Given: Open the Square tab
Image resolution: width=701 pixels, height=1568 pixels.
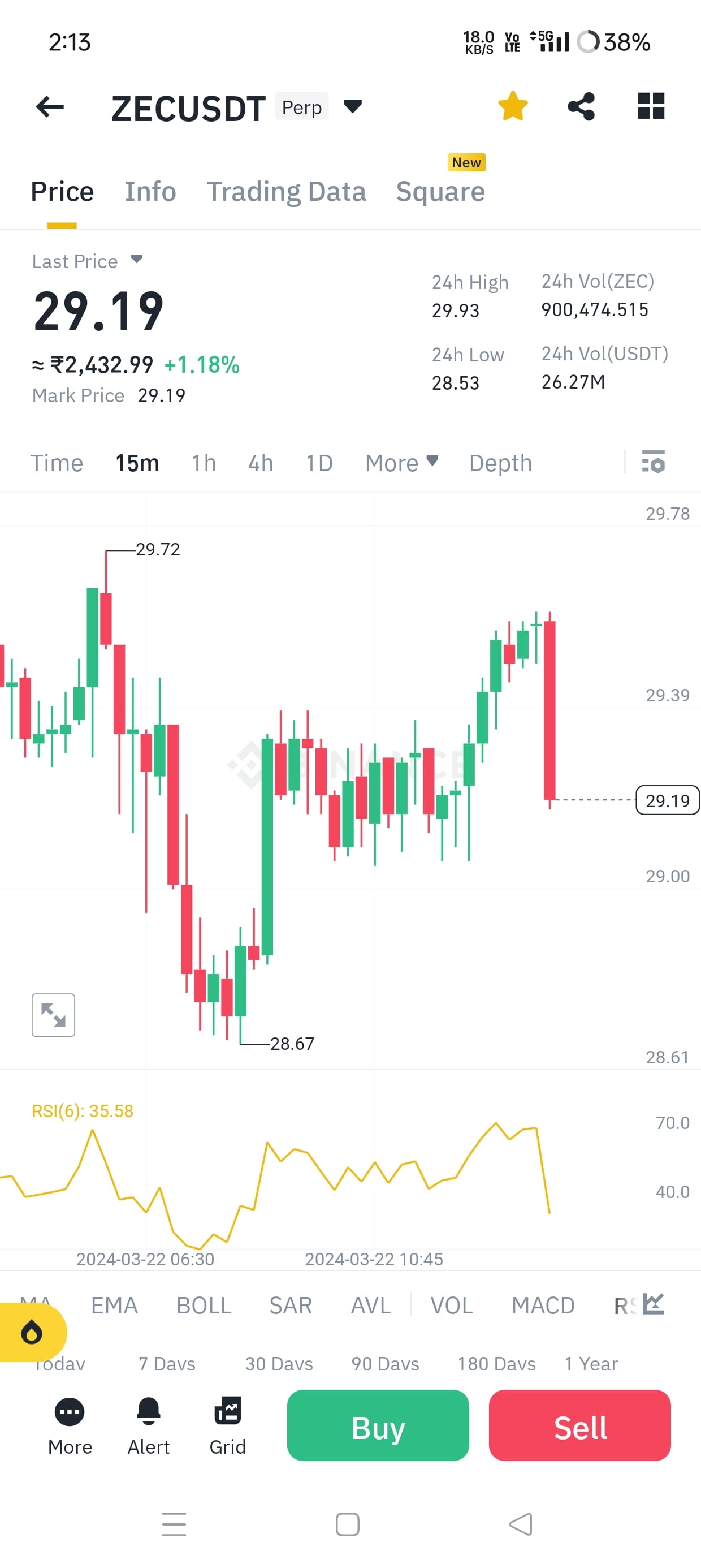Looking at the screenshot, I should coord(440,191).
